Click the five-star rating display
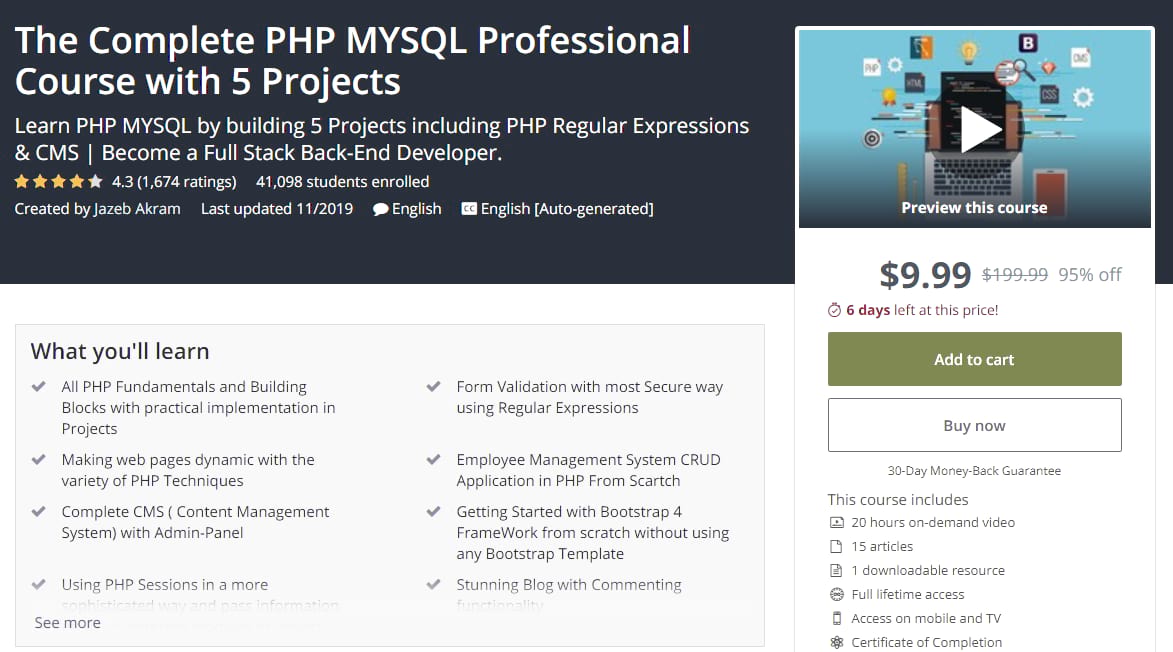Screen dimensions: 1173x652 pos(58,181)
